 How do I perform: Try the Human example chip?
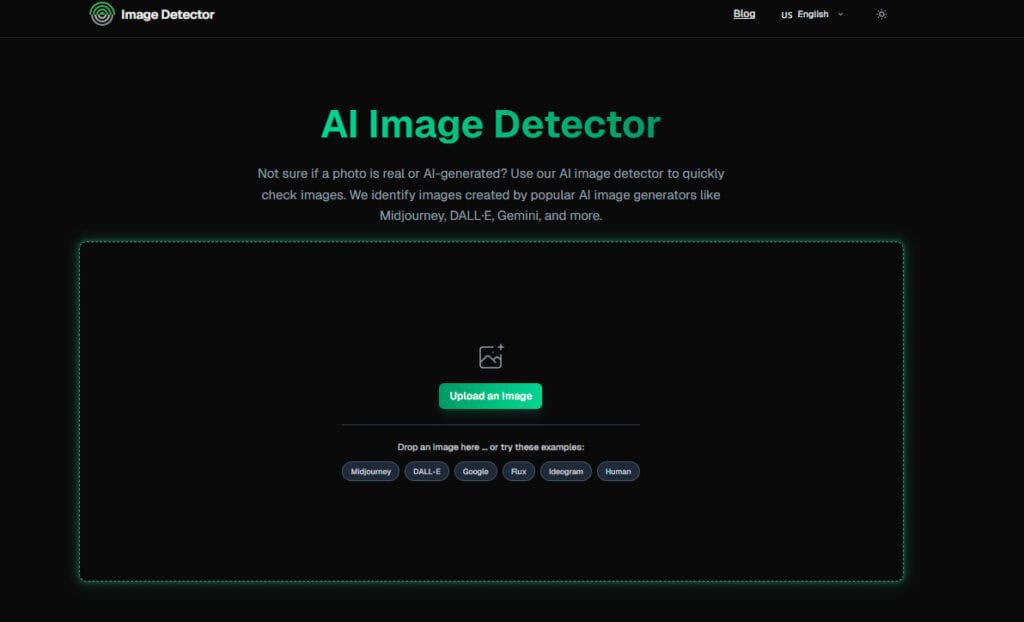pyautogui.click(x=618, y=471)
